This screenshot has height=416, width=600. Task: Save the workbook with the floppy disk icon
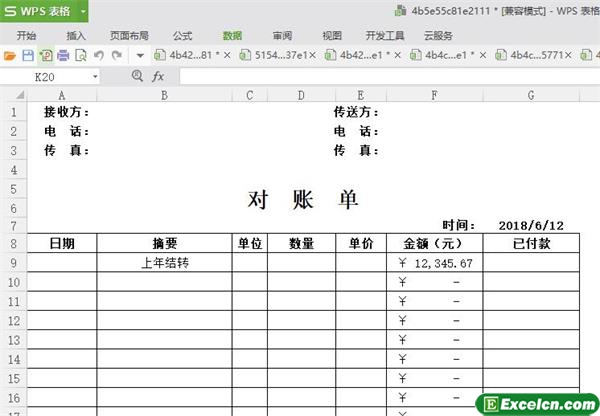[28, 56]
